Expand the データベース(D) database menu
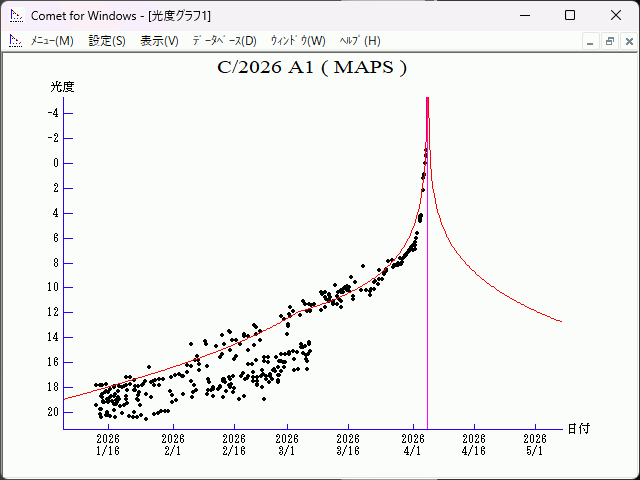The height and width of the screenshot is (480, 640). pyautogui.click(x=224, y=41)
